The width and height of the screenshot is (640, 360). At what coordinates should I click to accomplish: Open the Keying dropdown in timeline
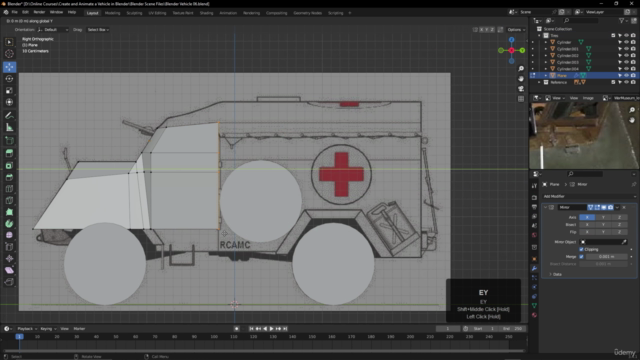48,329
